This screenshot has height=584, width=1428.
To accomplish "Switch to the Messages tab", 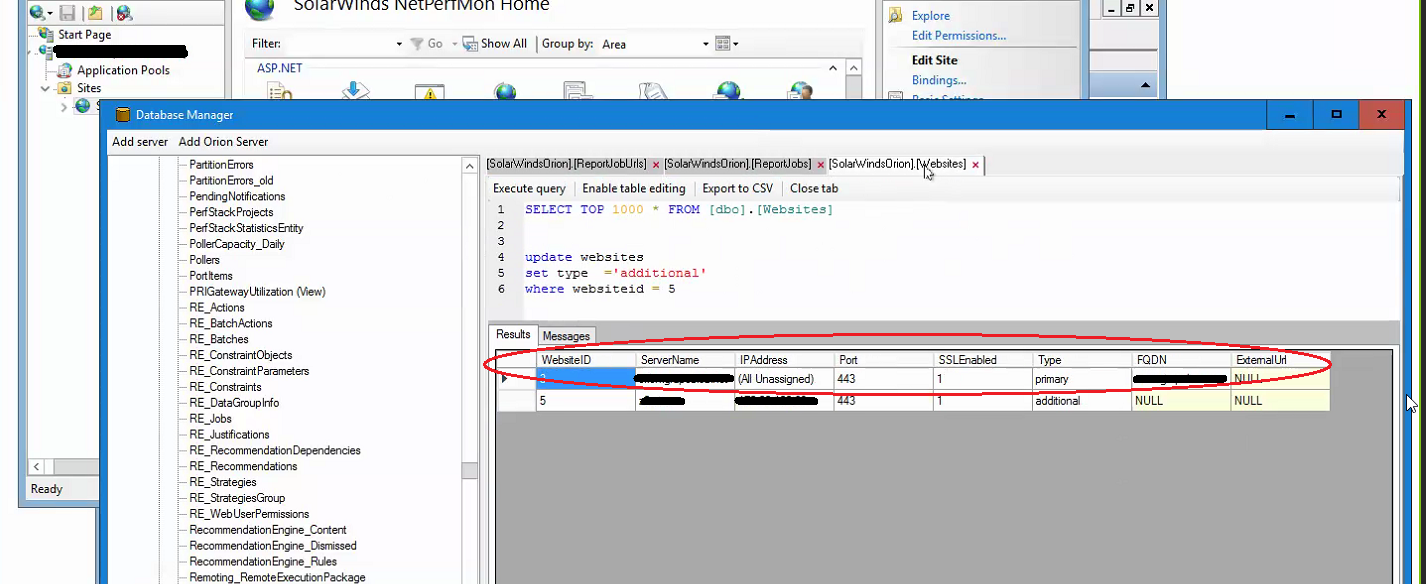I will (566, 335).
